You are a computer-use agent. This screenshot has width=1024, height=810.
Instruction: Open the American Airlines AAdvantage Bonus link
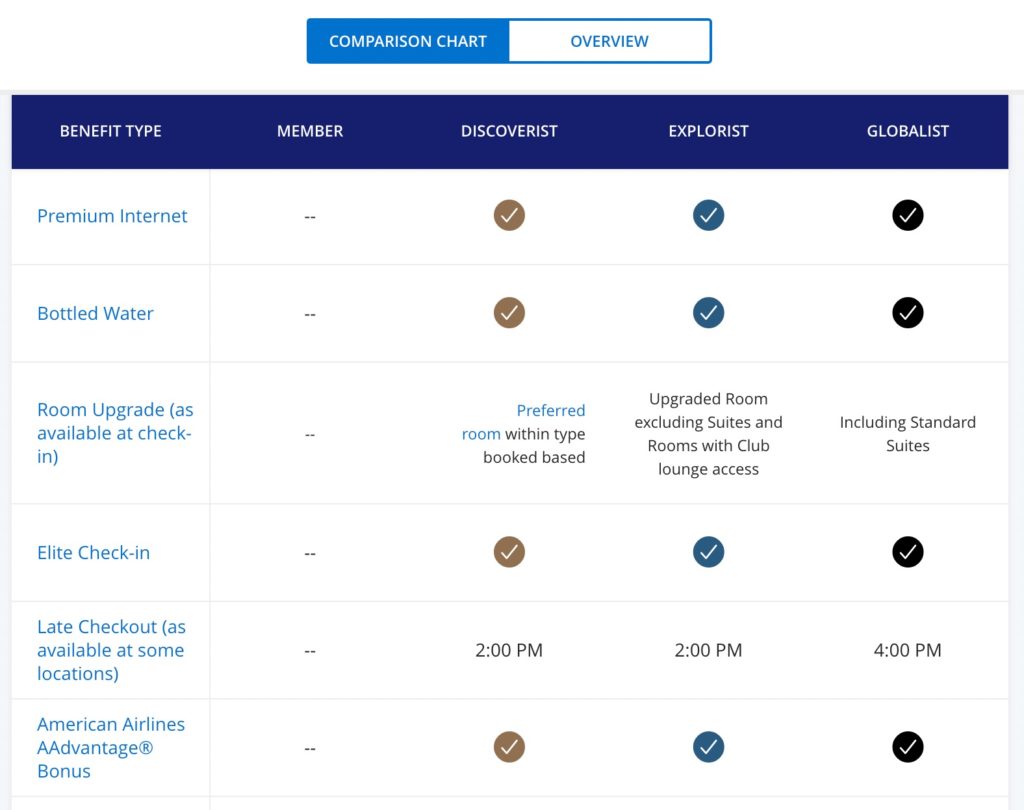(111, 747)
